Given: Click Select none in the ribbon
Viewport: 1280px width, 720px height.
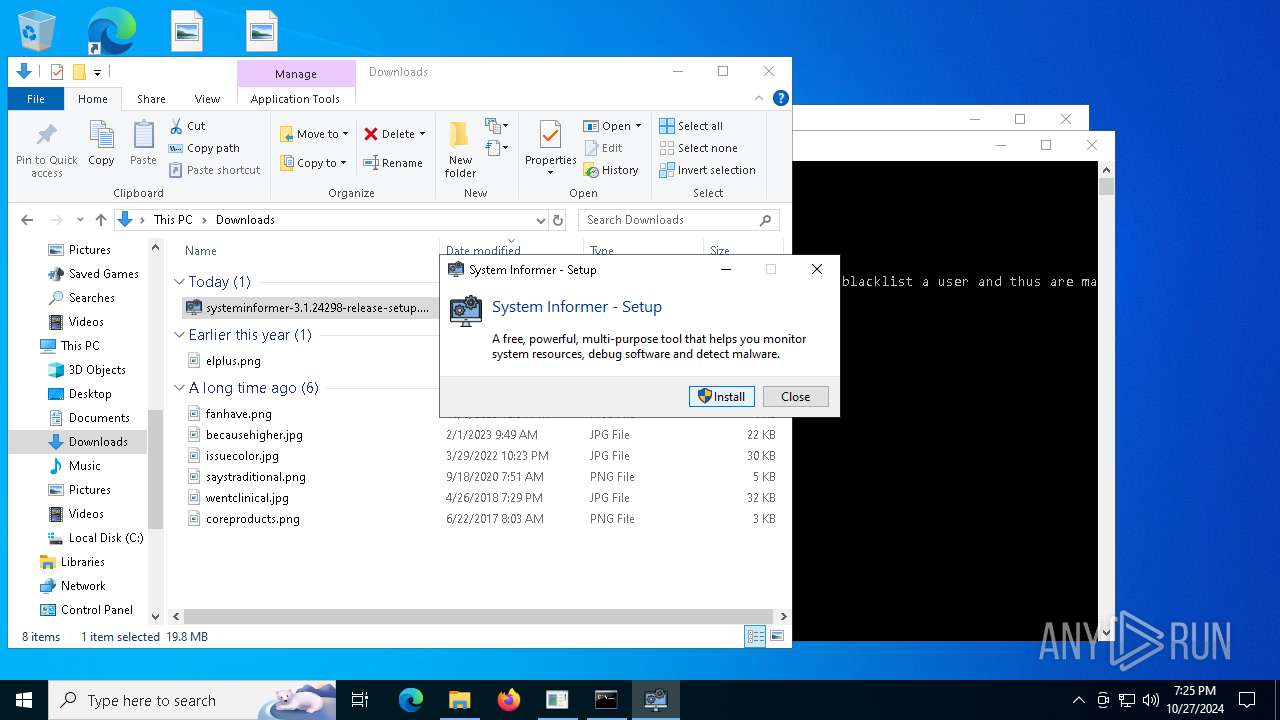Looking at the screenshot, I should pyautogui.click(x=698, y=148).
